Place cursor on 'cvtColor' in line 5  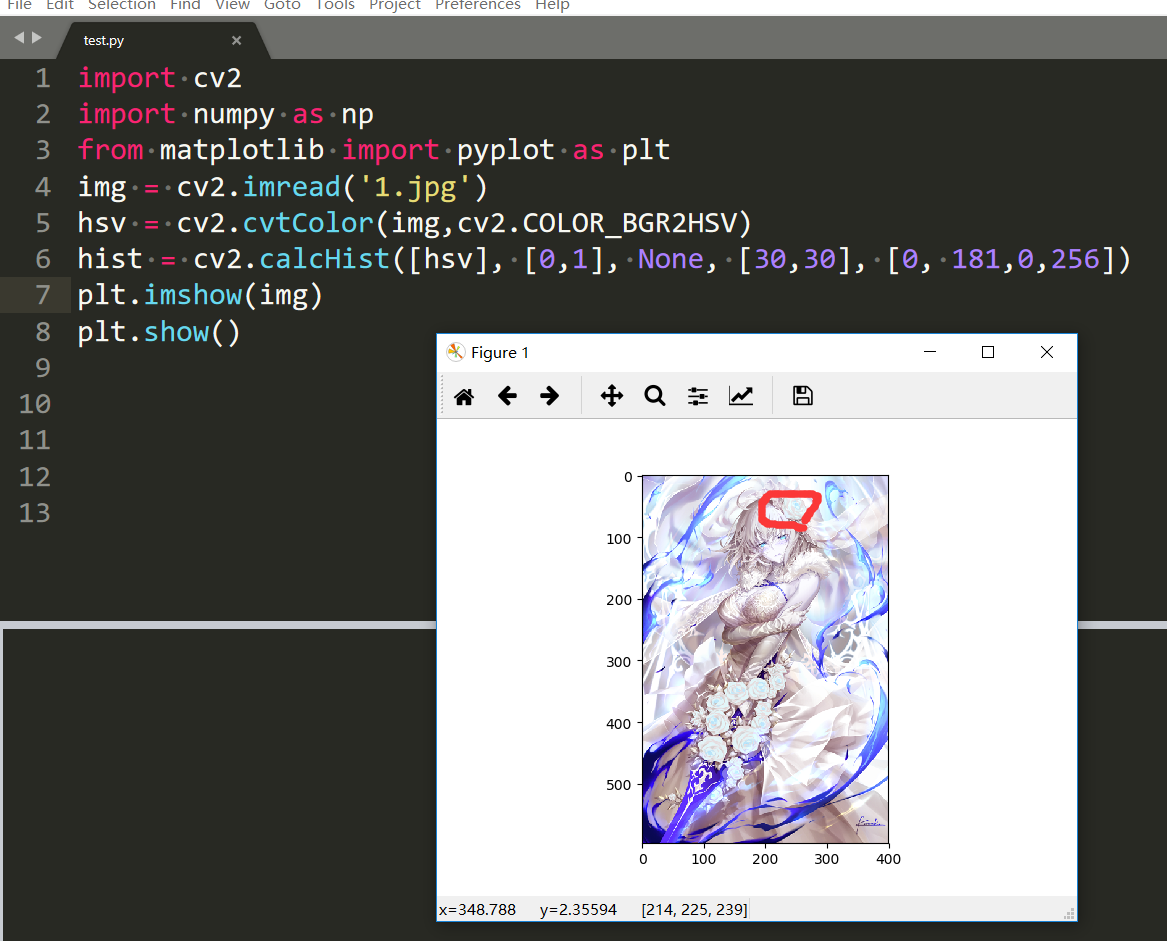(308, 223)
